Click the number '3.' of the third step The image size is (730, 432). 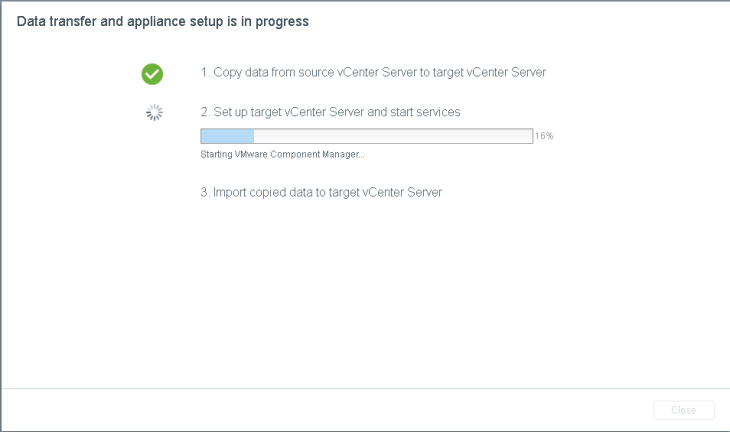pyautogui.click(x=205, y=192)
